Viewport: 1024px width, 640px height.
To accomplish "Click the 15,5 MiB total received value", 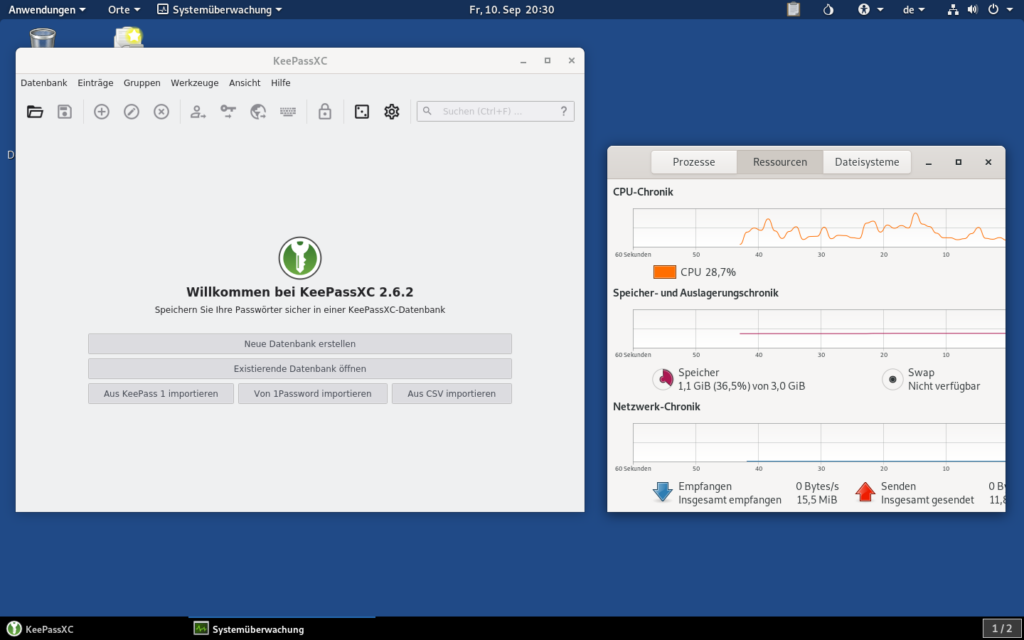I will [816, 500].
